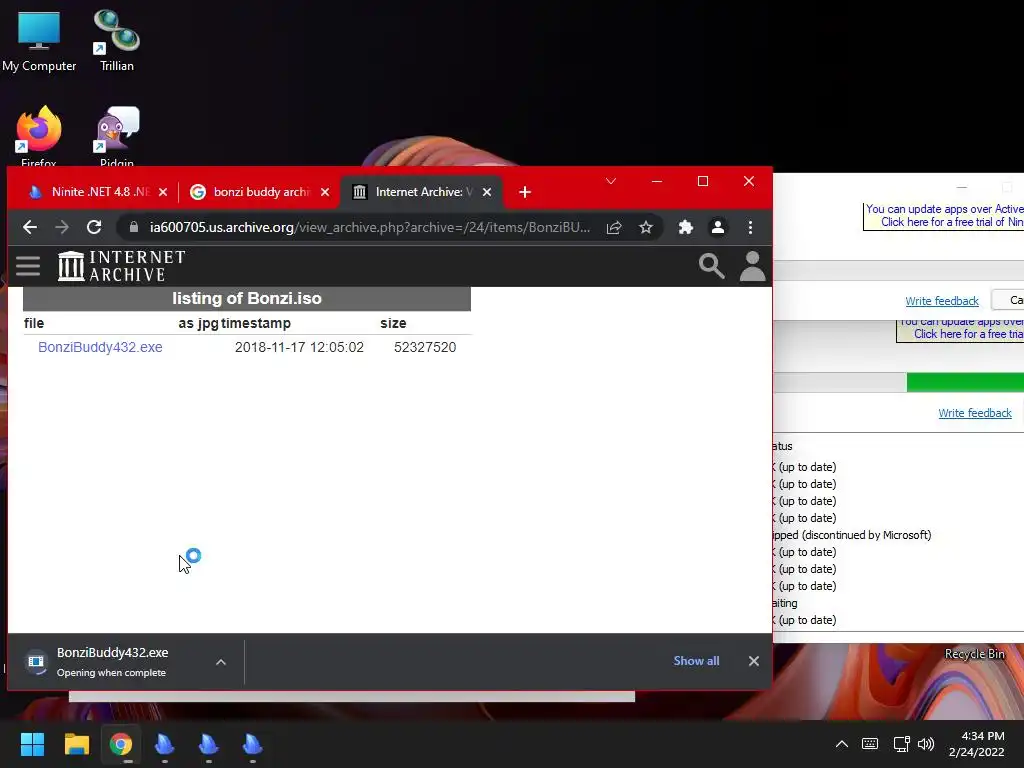Click the share page icon in address bar
The image size is (1024, 768).
[614, 227]
